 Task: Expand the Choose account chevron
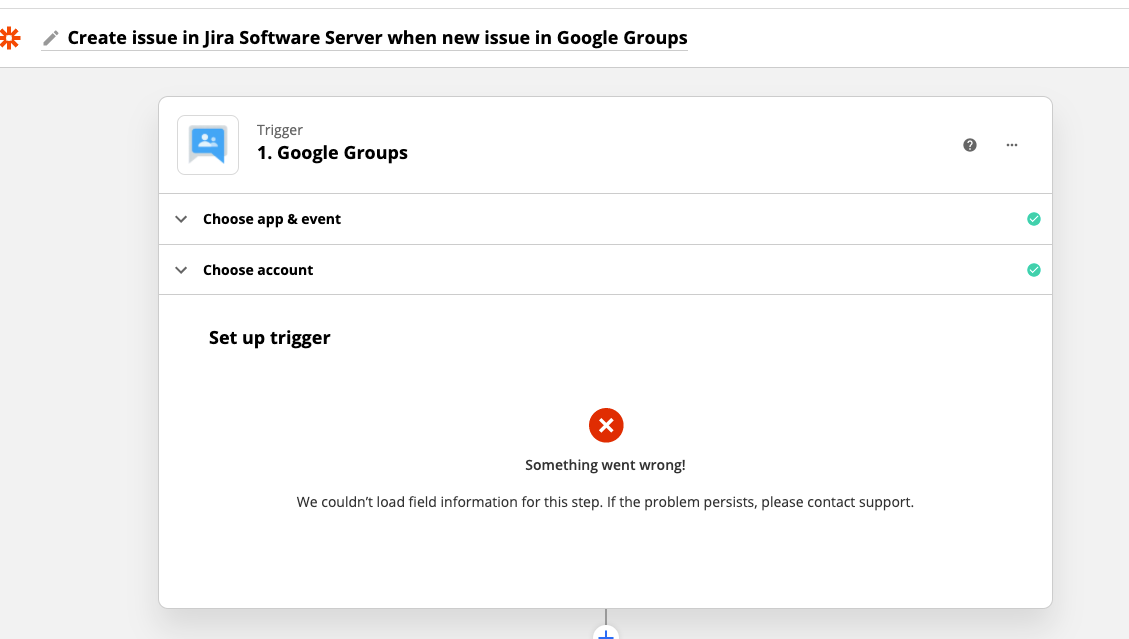pos(181,270)
